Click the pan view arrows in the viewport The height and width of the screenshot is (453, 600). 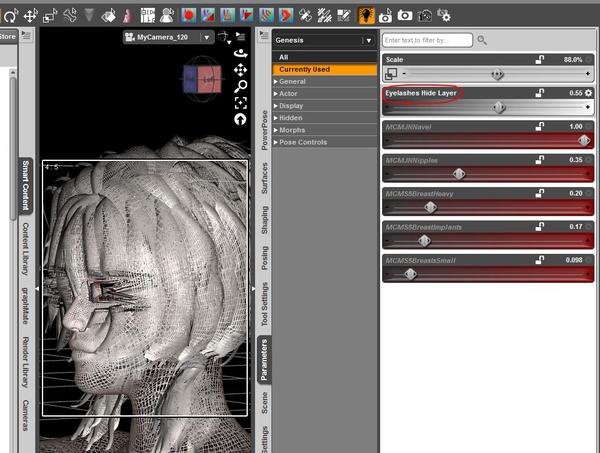[240, 70]
